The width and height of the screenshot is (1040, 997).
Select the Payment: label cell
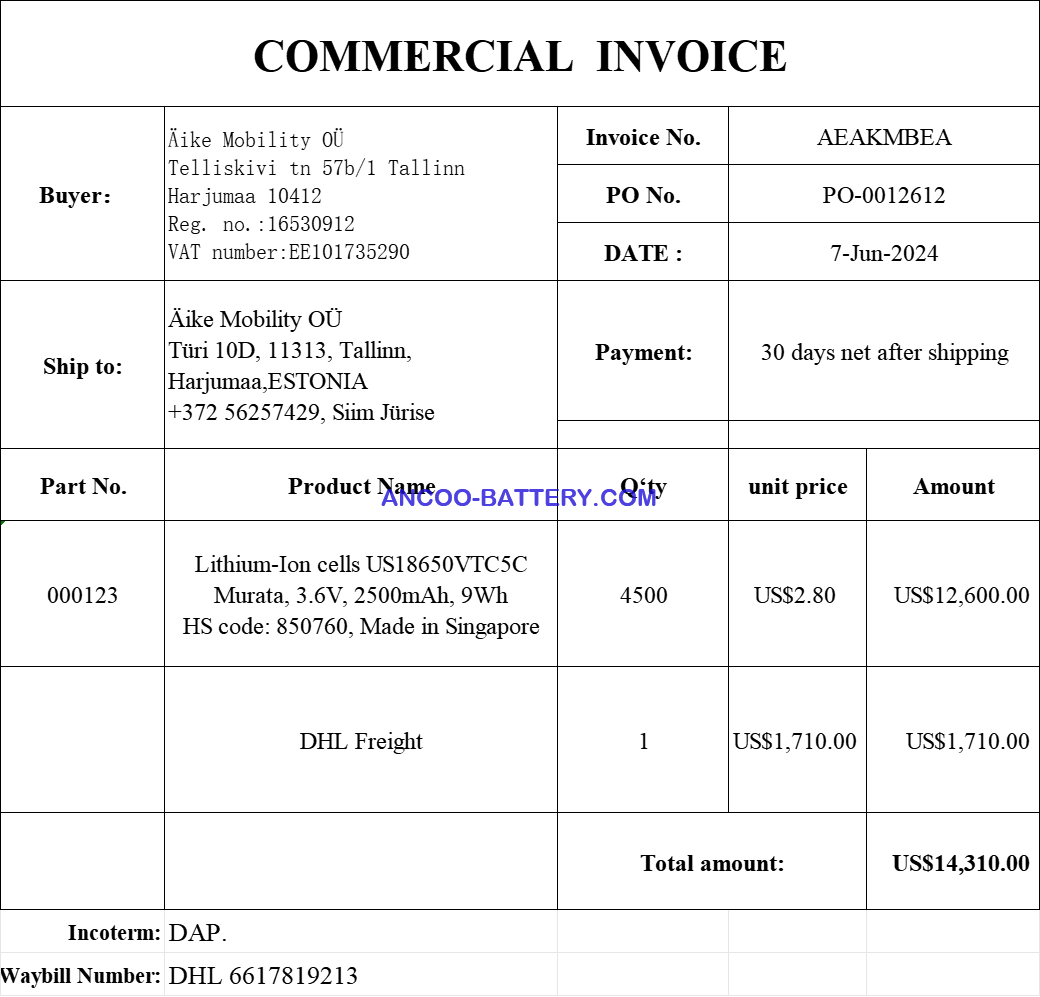(x=643, y=351)
